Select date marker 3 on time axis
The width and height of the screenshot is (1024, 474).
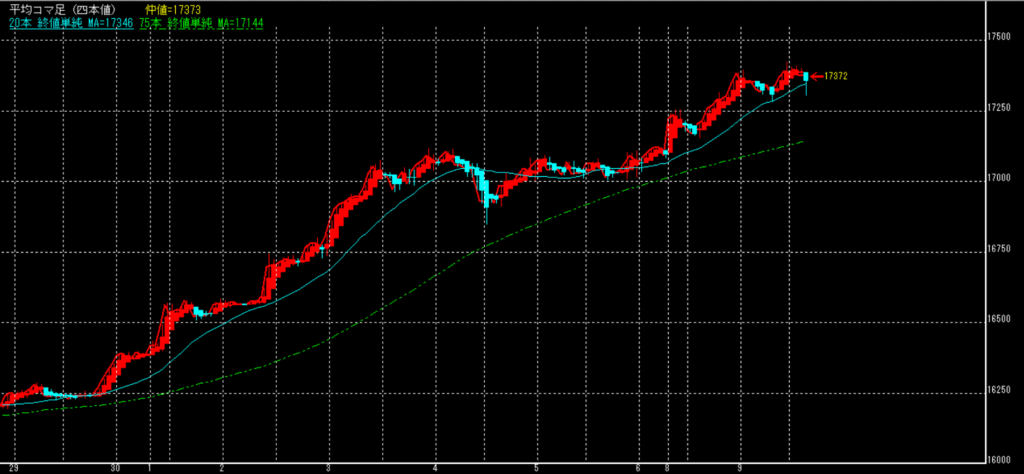point(328,467)
